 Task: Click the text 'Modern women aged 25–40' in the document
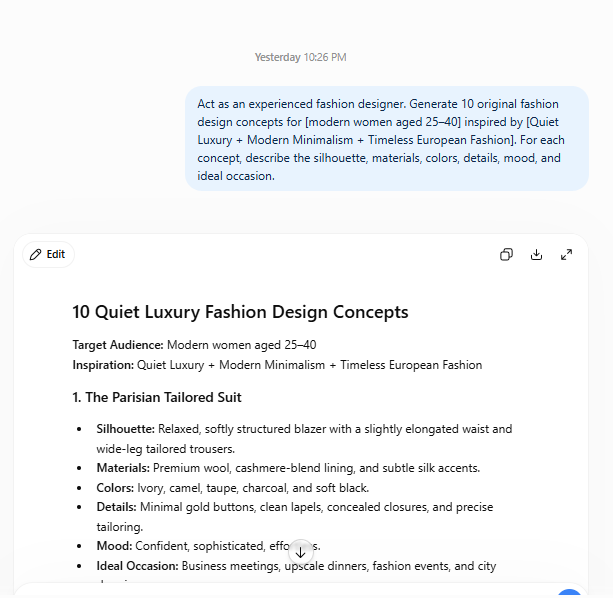[x=242, y=345]
